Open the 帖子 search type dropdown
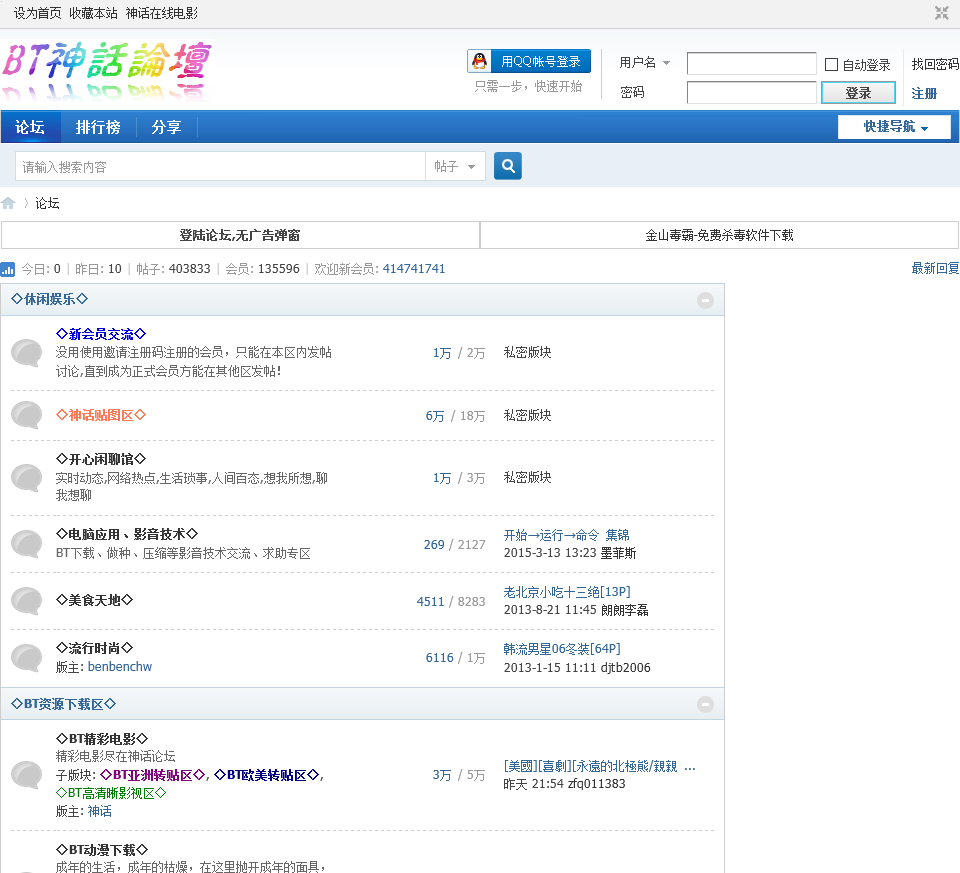 455,166
